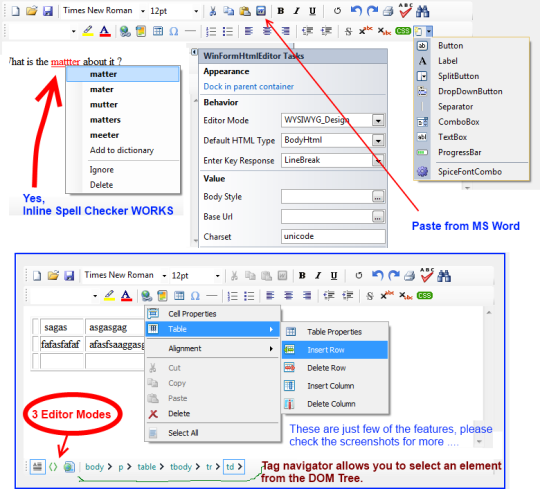Click the numbered list icon in top toolbar

pos(211,31)
